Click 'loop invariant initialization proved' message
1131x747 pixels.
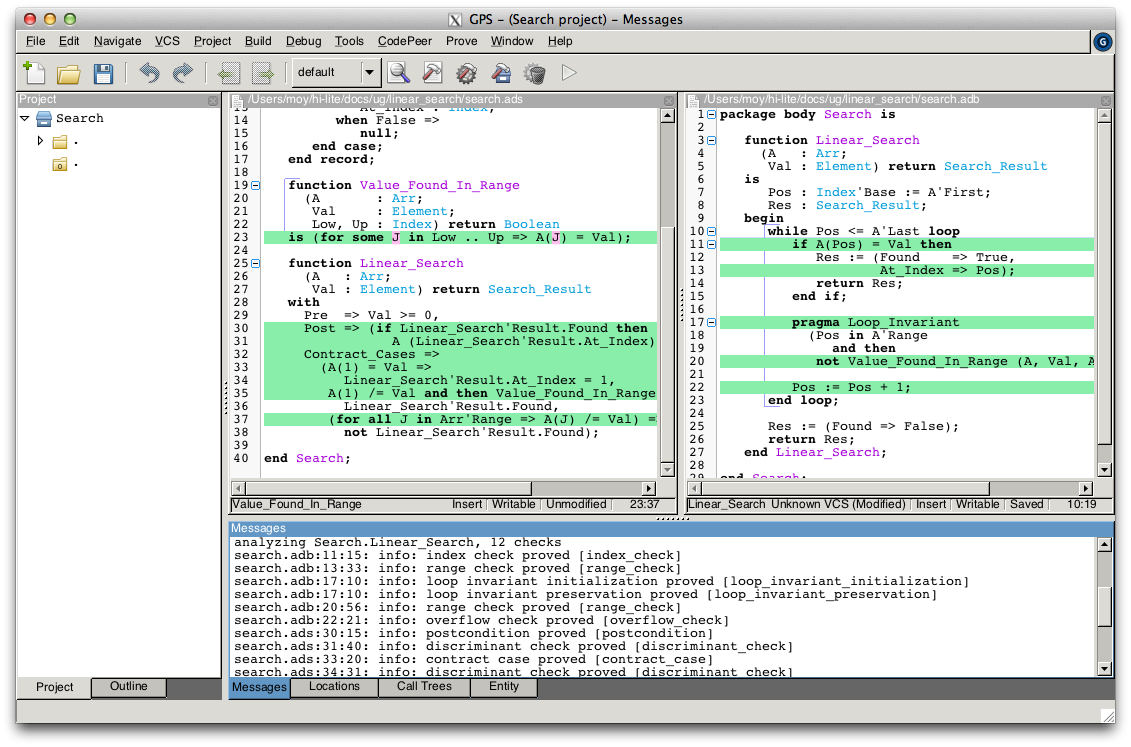coord(601,581)
